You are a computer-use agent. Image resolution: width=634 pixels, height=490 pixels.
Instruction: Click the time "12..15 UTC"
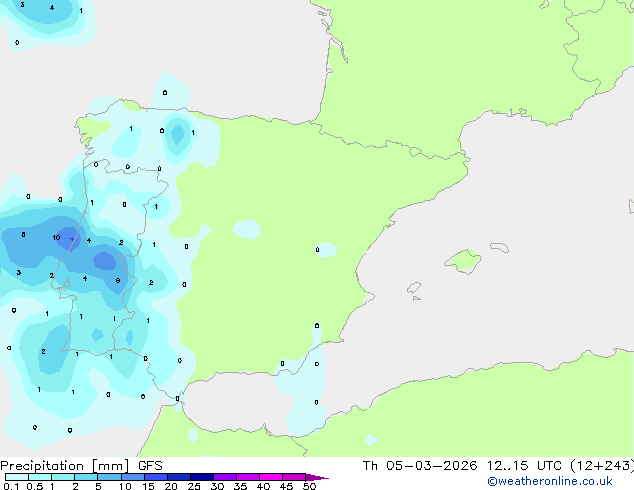coord(524,466)
